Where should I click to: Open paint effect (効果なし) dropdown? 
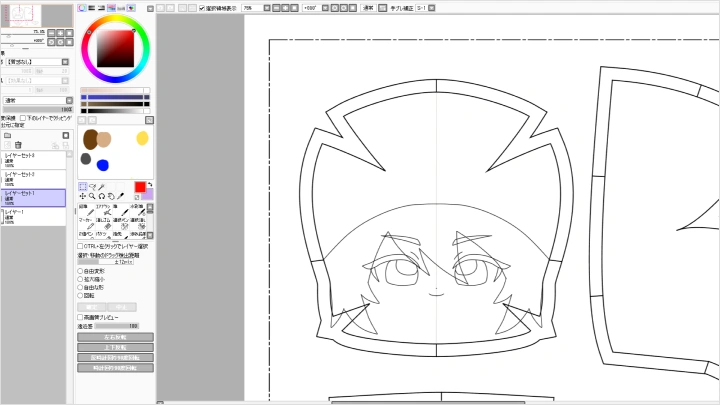[x=65, y=80]
